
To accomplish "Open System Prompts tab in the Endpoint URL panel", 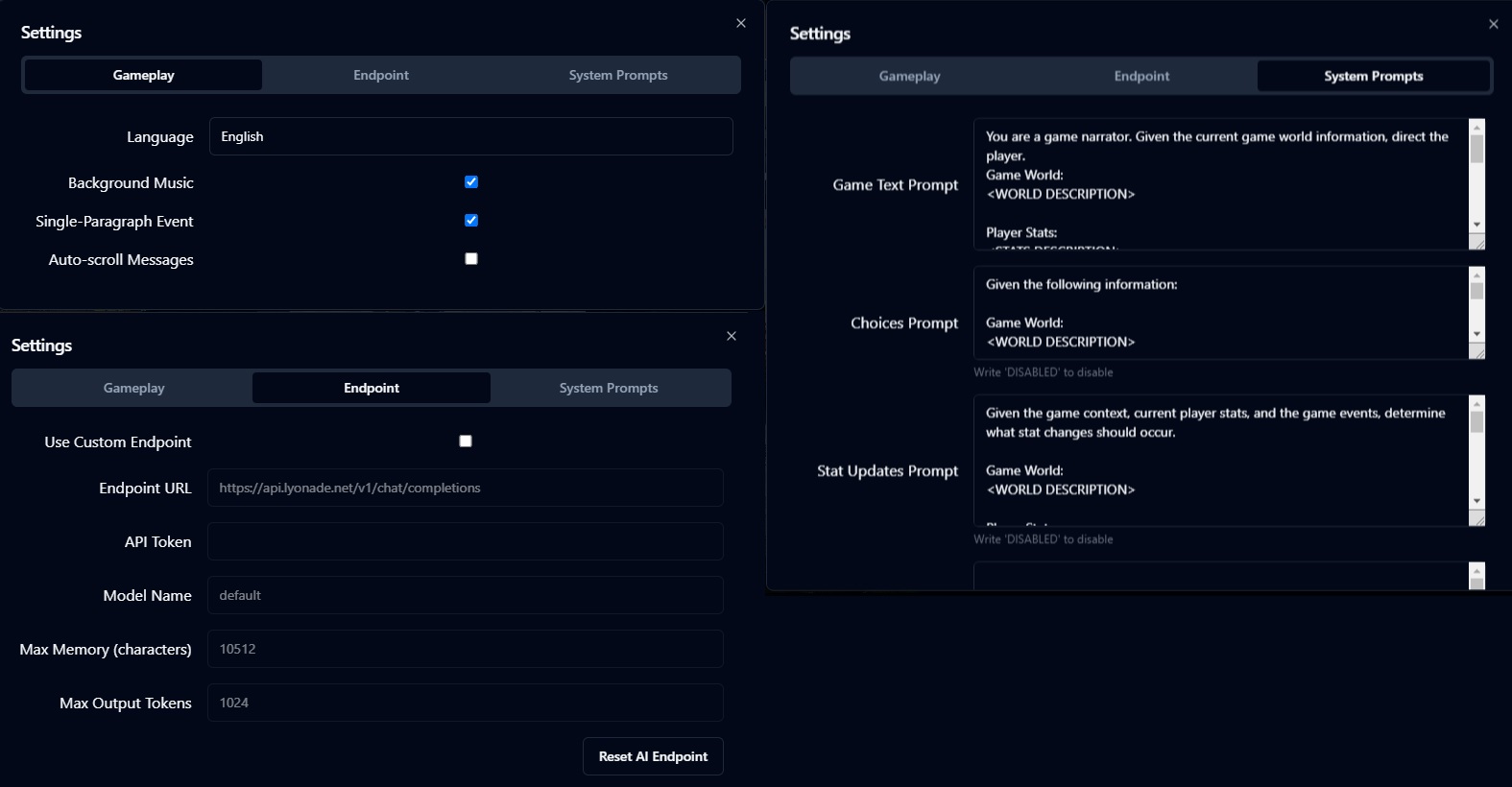I will tap(609, 388).
